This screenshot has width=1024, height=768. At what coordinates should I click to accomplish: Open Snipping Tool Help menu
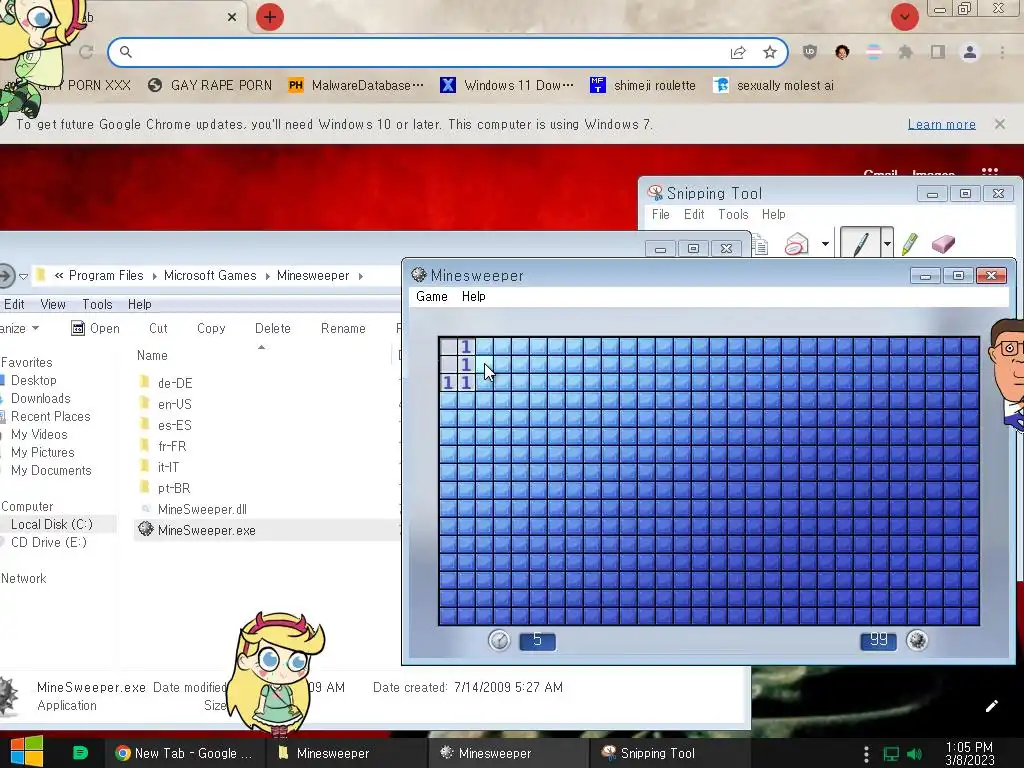point(773,214)
